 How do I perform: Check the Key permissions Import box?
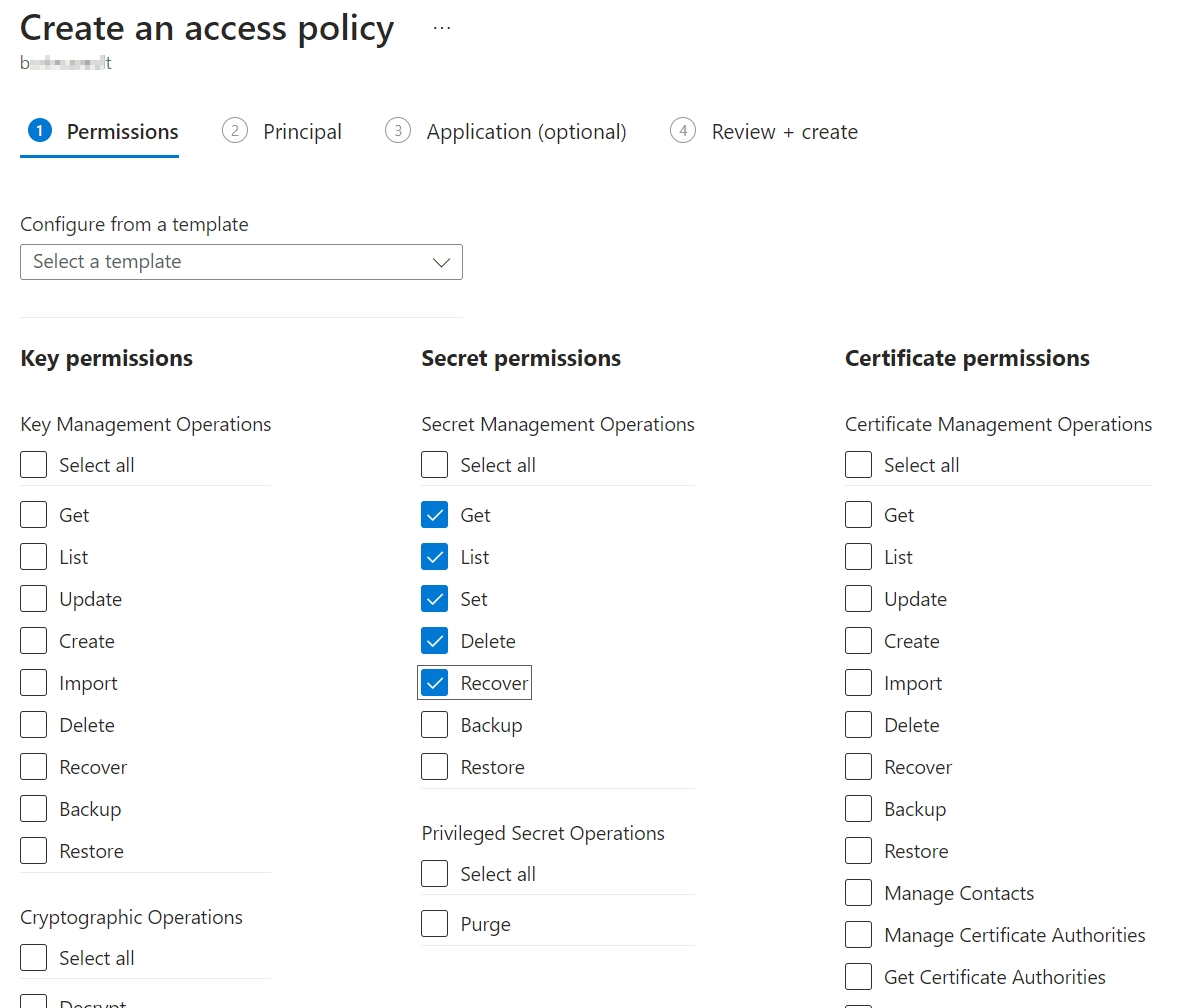(33, 683)
